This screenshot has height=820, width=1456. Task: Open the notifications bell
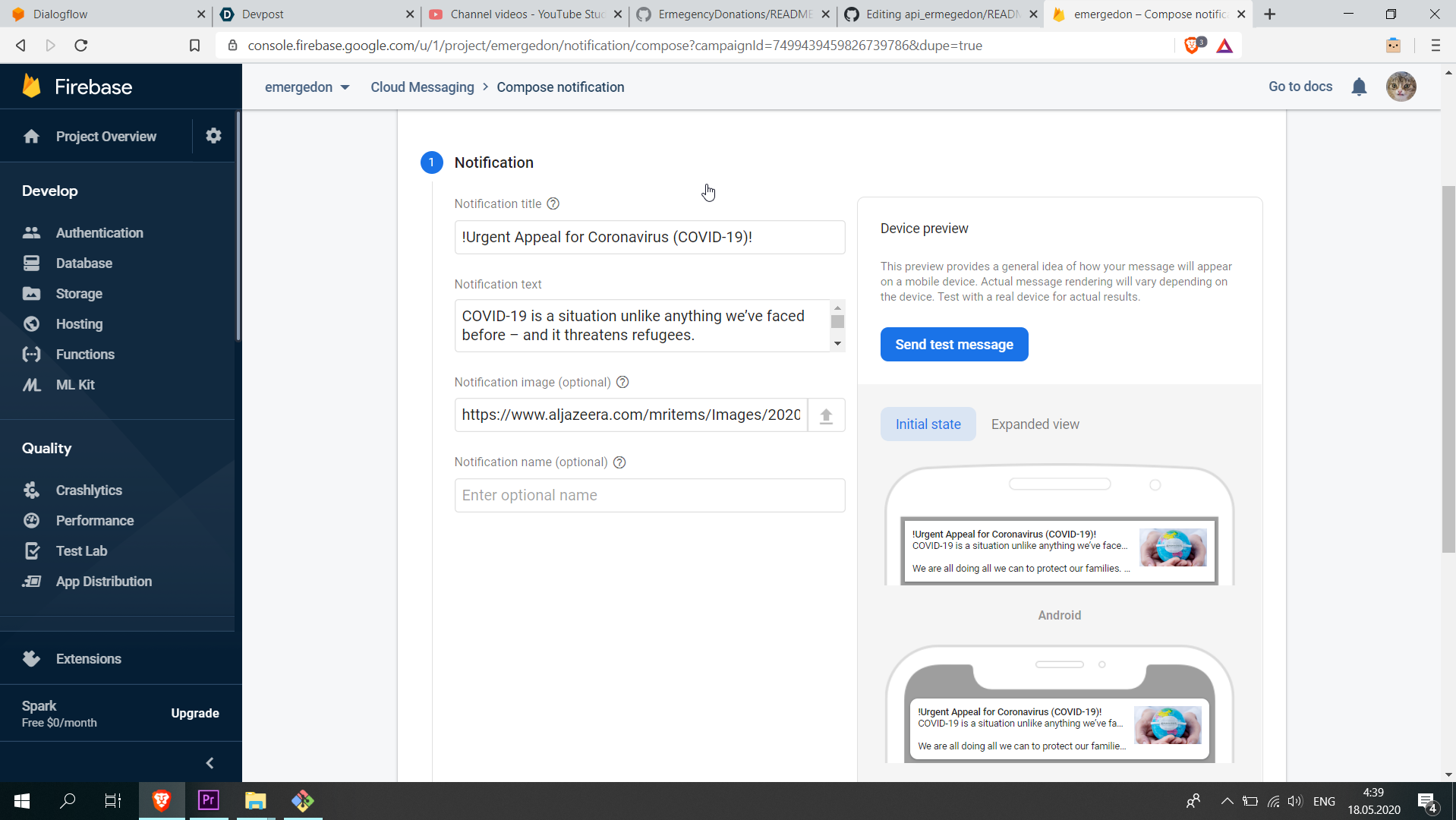click(x=1359, y=87)
